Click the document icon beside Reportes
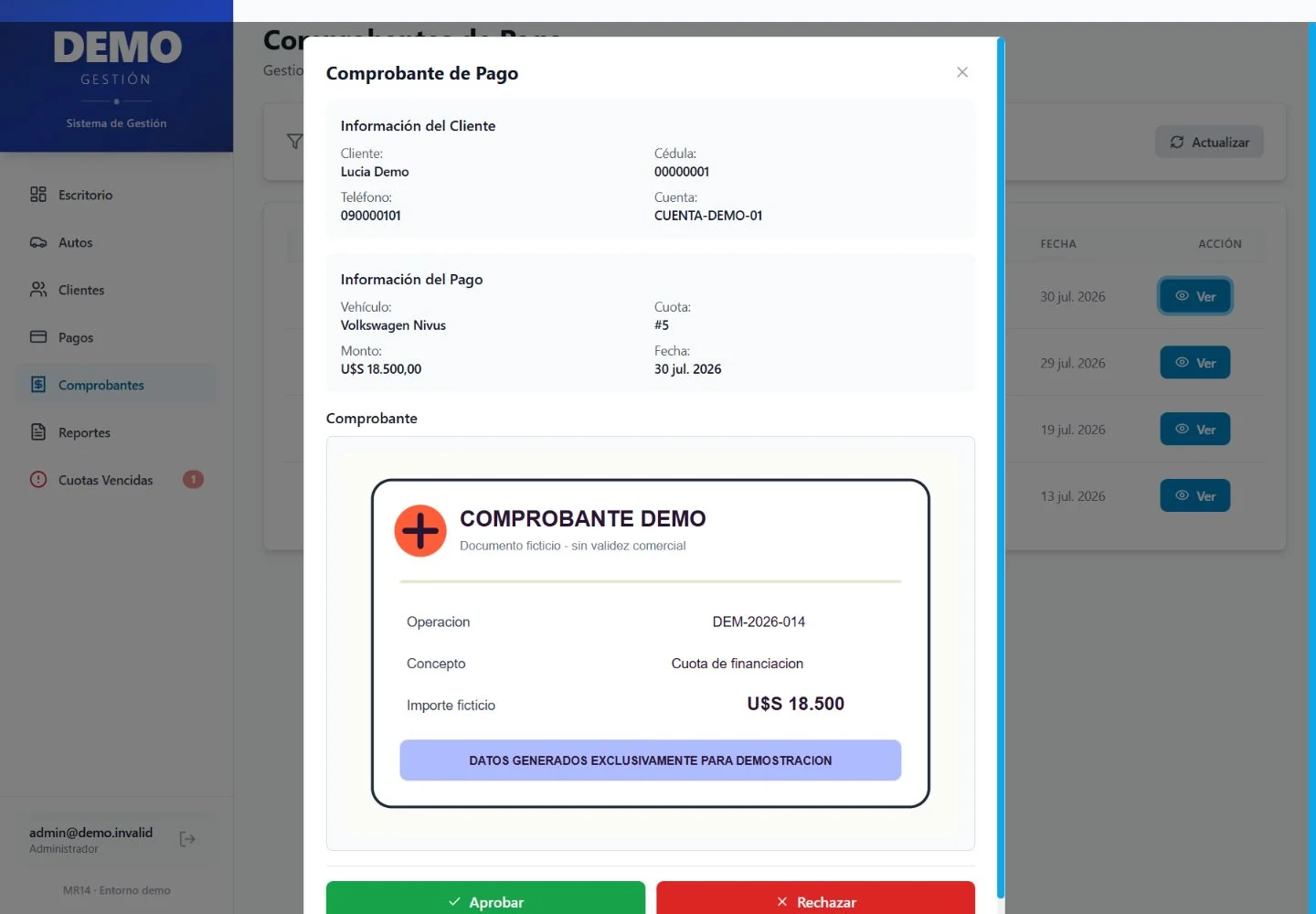Screen dimensions: 1316x914 38,432
